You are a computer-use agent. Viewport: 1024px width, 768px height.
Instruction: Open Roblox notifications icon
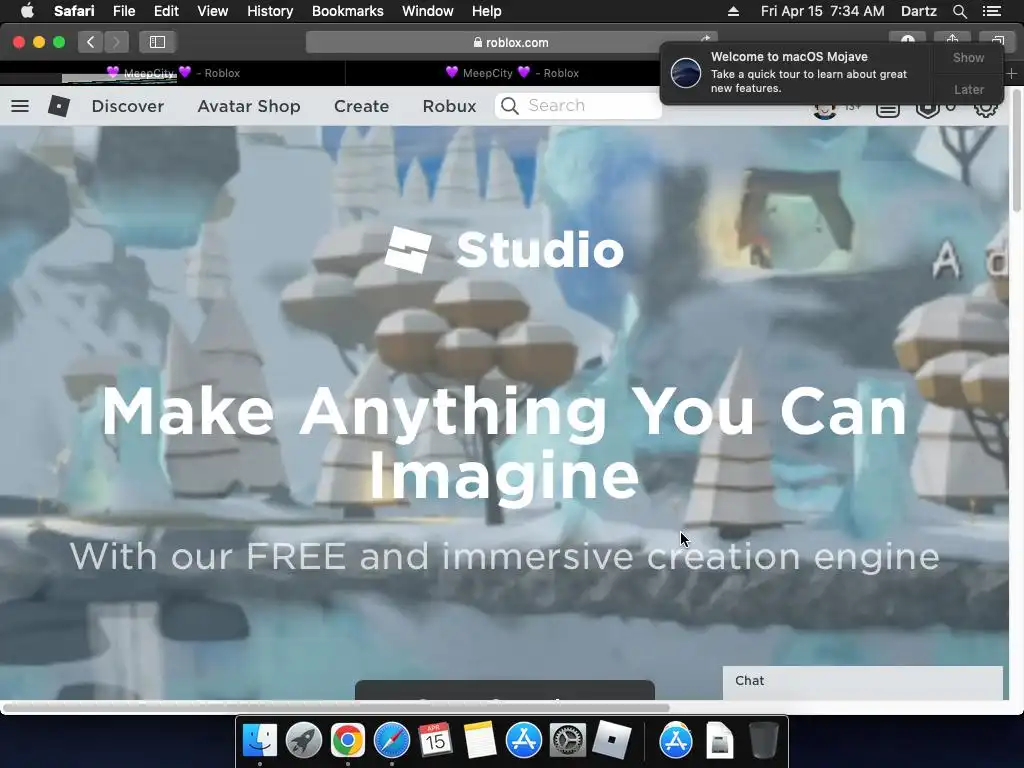pyautogui.click(x=888, y=110)
